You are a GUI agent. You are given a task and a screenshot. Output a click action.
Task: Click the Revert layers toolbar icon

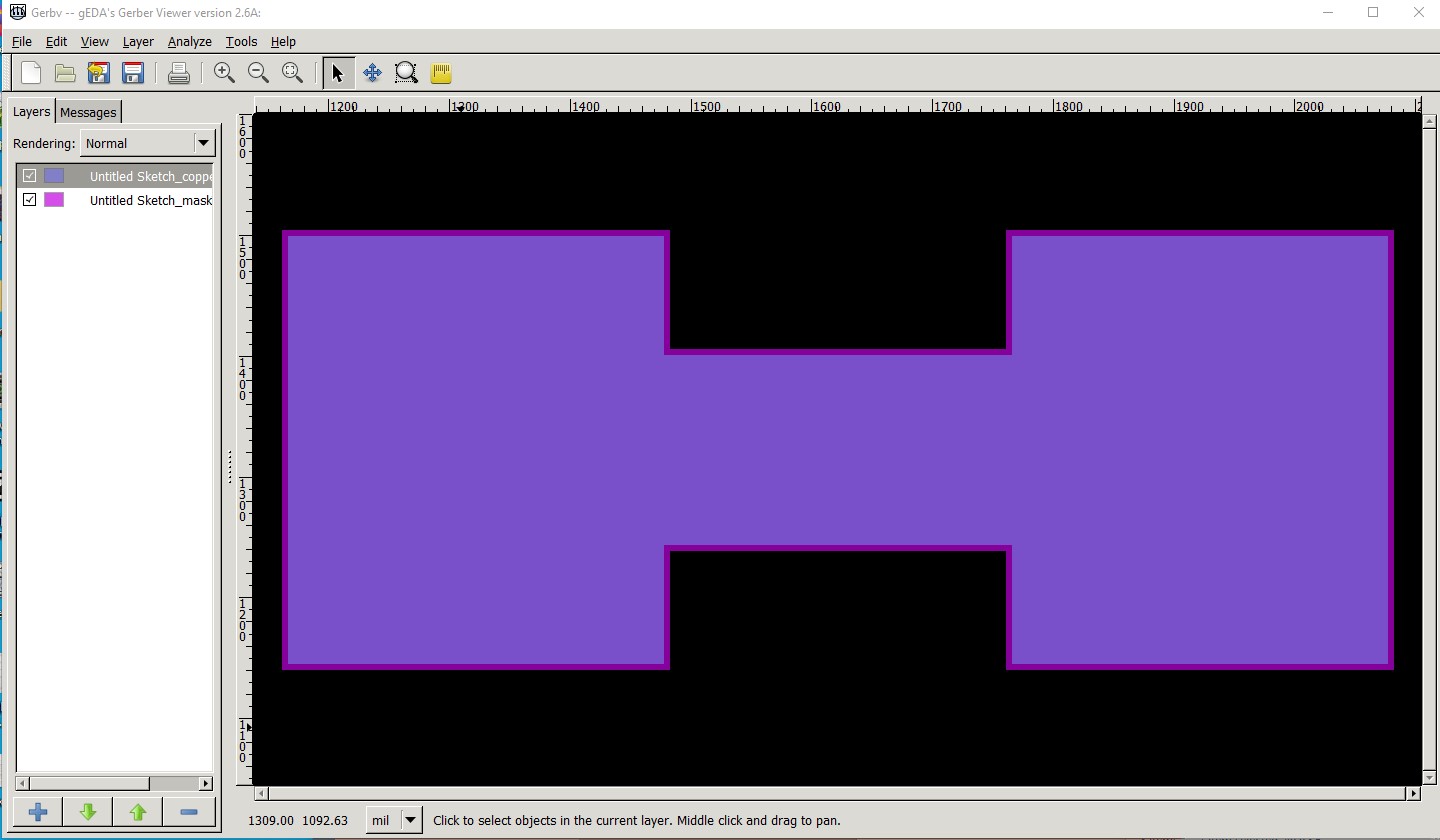pyautogui.click(x=98, y=73)
